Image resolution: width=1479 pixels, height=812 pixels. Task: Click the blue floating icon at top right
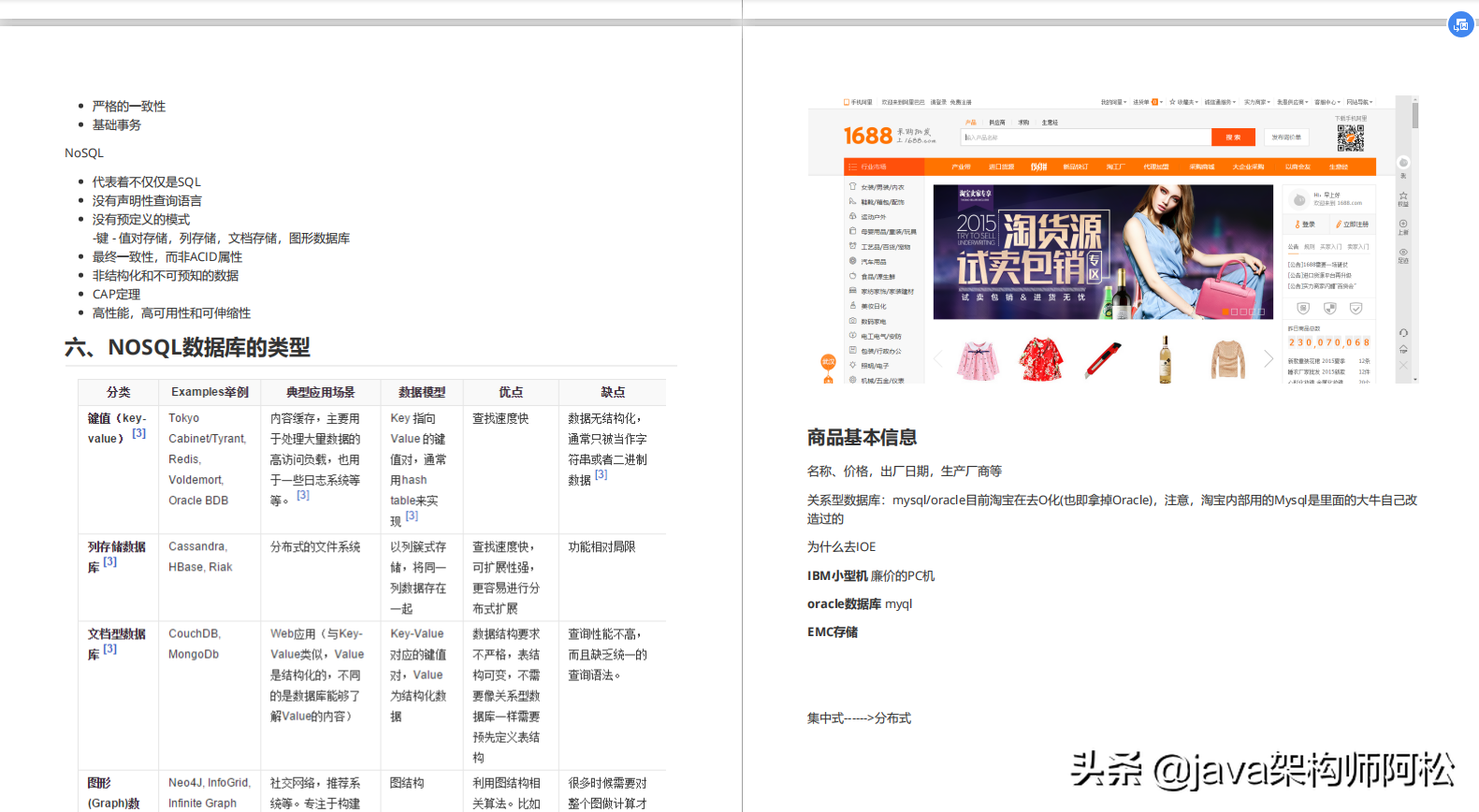coord(1460,24)
